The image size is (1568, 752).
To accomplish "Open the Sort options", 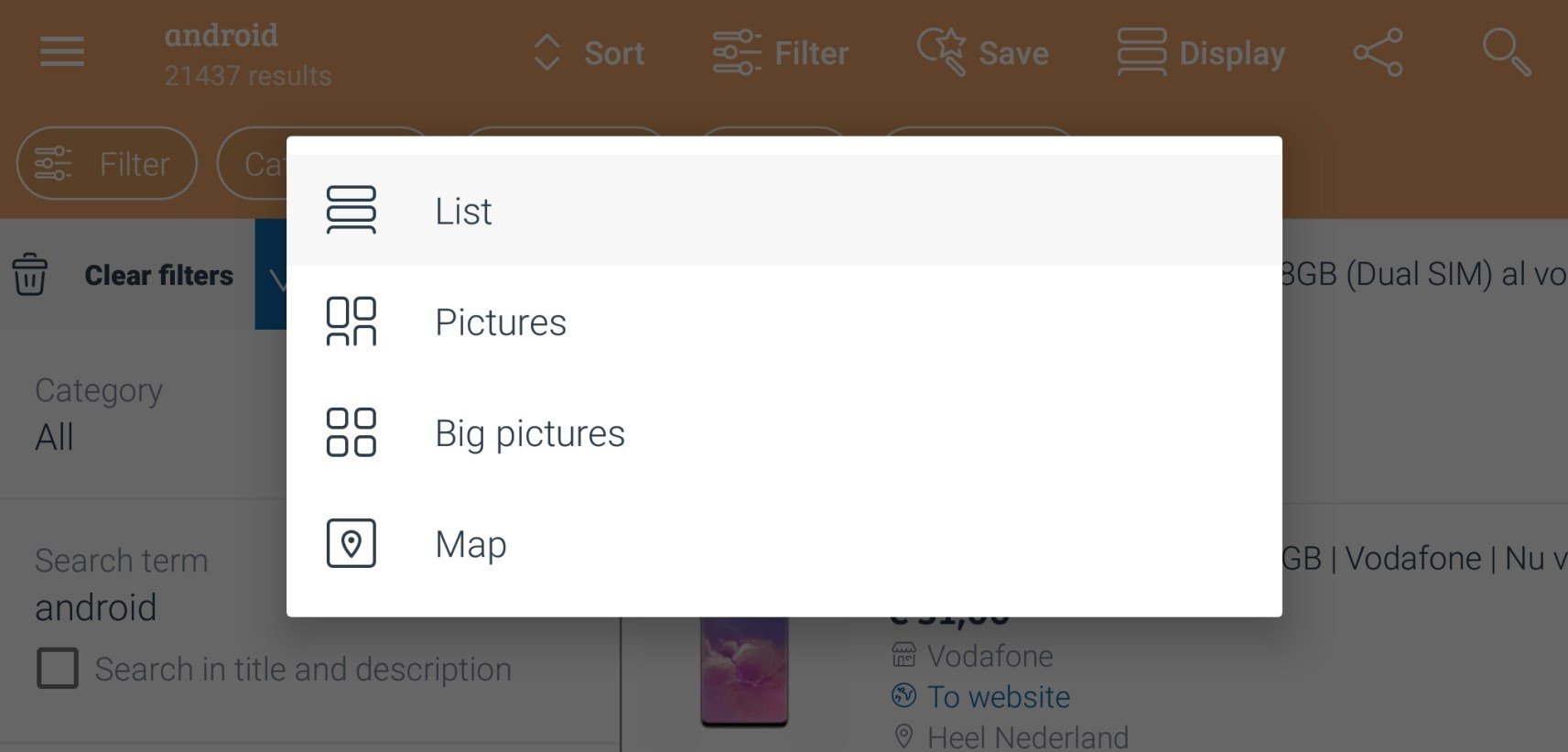I will coord(589,53).
